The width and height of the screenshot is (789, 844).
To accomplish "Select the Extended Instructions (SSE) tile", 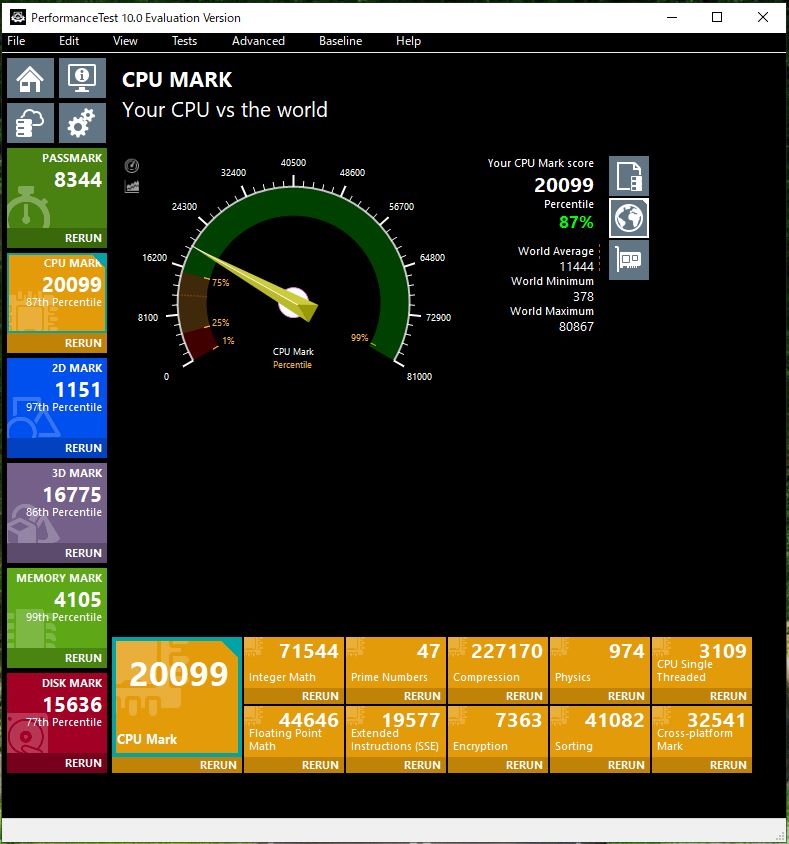I will pyautogui.click(x=396, y=732).
